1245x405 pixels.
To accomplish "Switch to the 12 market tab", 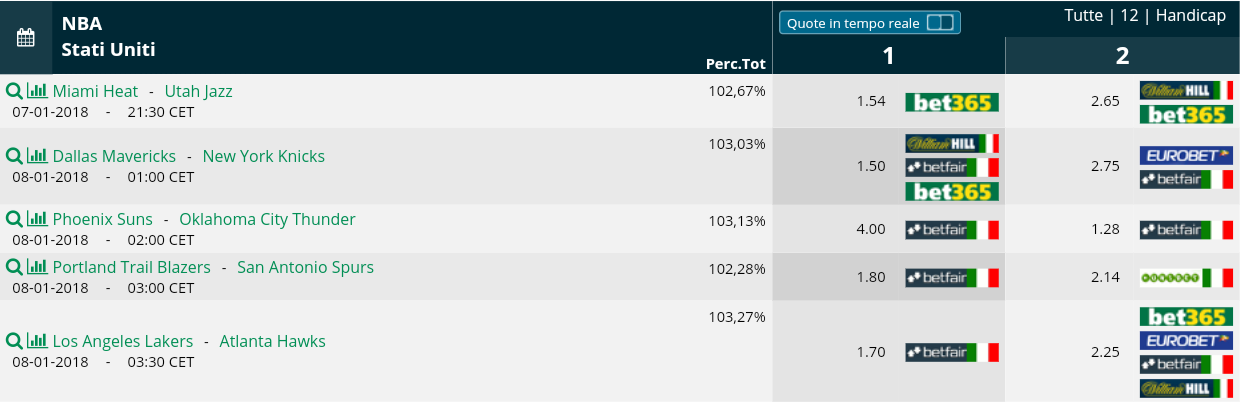I will pyautogui.click(x=1129, y=16).
